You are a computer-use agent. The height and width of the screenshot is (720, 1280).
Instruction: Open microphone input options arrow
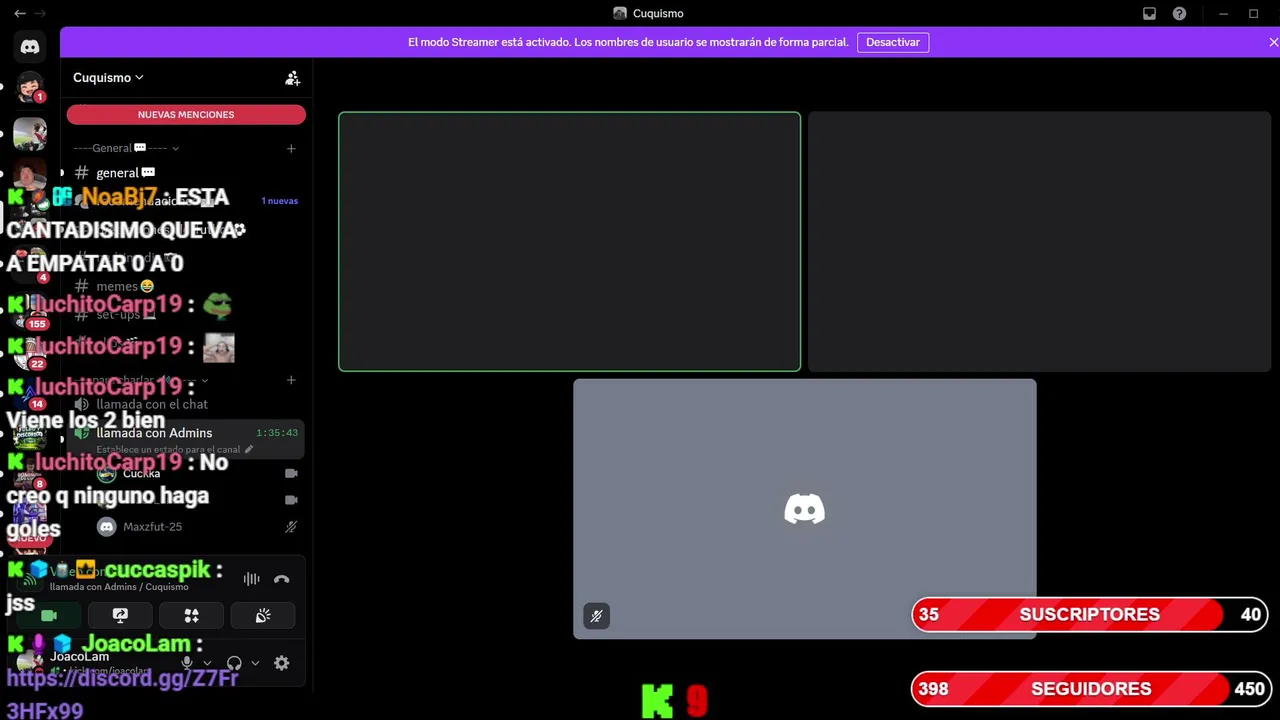(207, 663)
